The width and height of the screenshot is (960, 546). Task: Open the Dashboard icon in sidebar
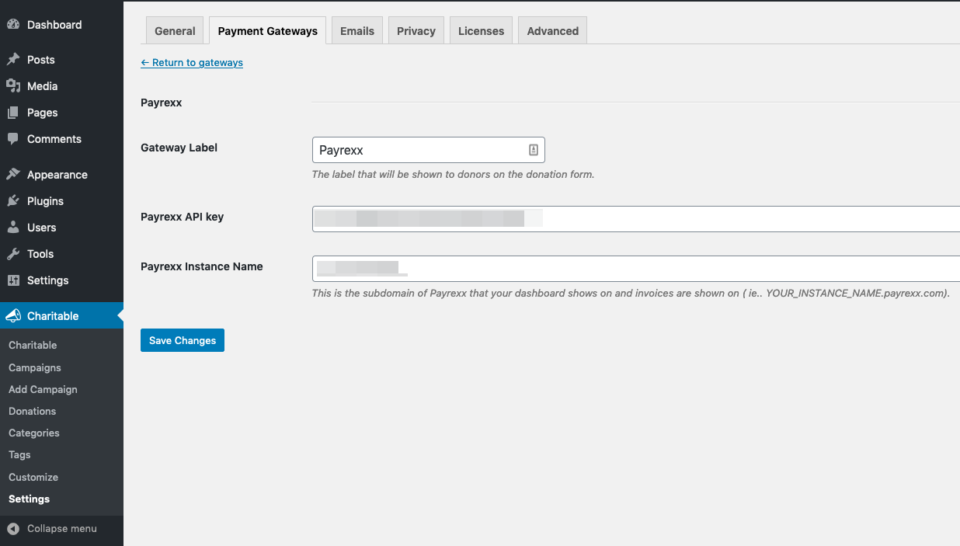point(13,24)
